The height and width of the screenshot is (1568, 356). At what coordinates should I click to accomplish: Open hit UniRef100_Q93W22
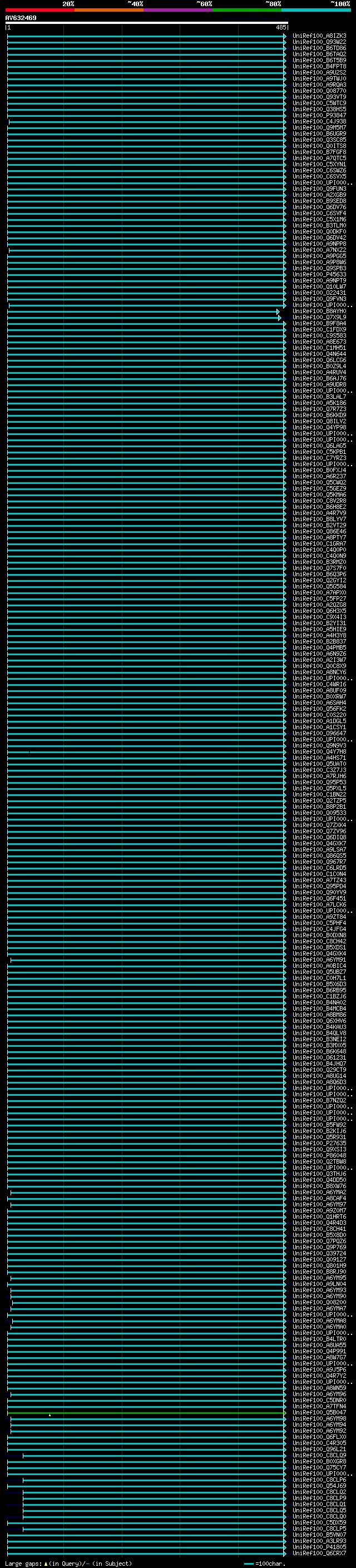click(319, 42)
